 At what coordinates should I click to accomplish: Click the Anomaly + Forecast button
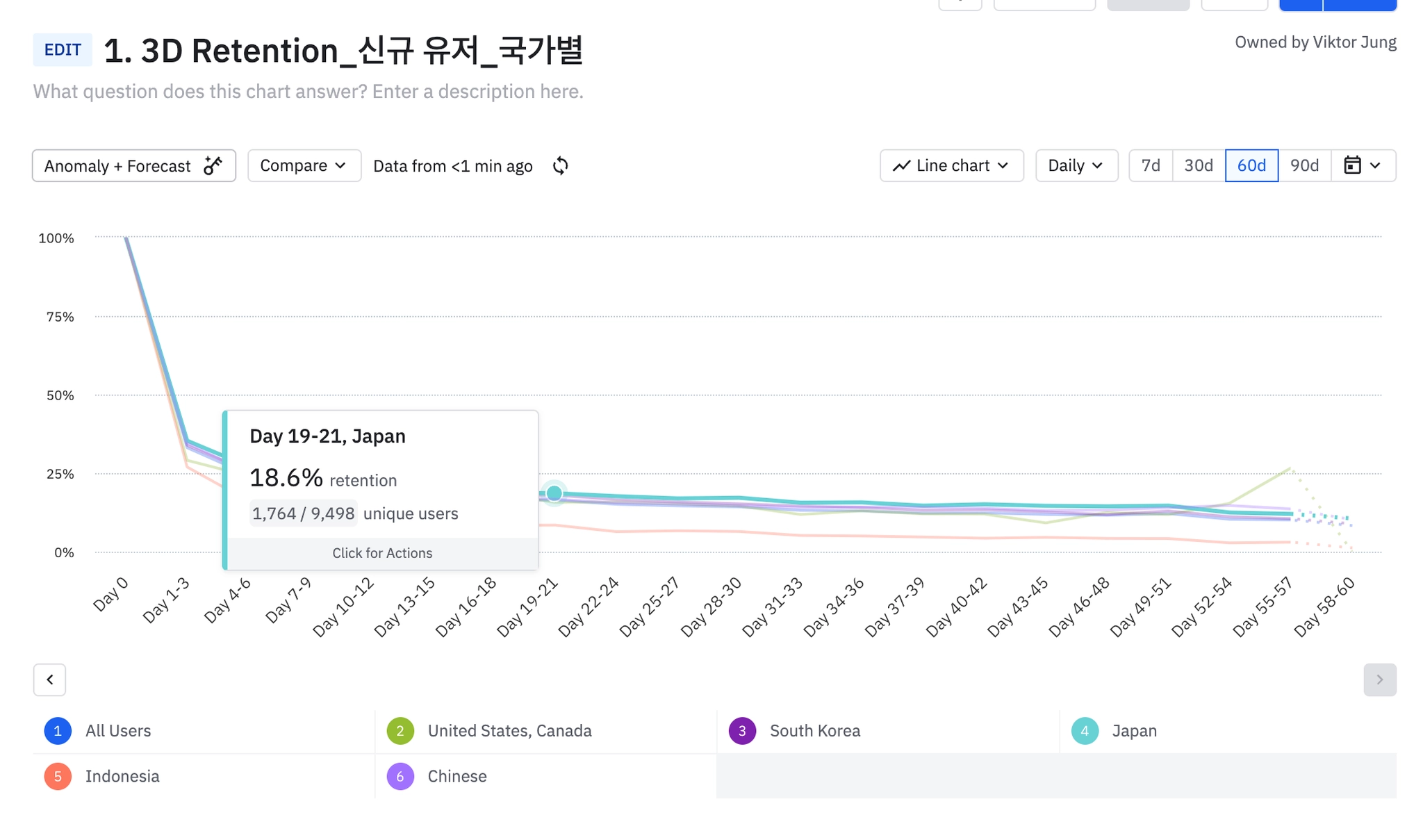[x=133, y=166]
